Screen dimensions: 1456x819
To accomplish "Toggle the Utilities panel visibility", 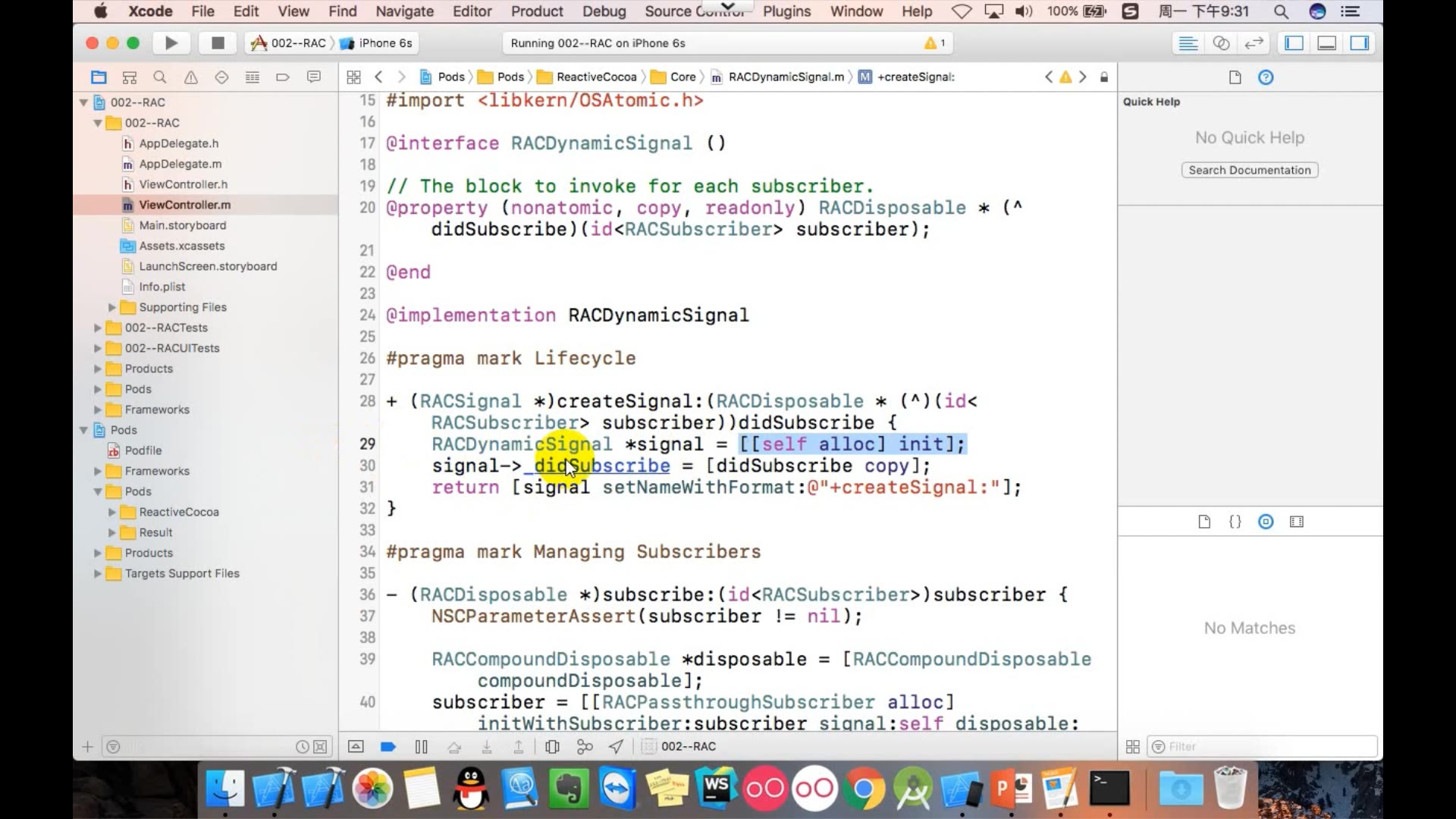I will 1360,43.
